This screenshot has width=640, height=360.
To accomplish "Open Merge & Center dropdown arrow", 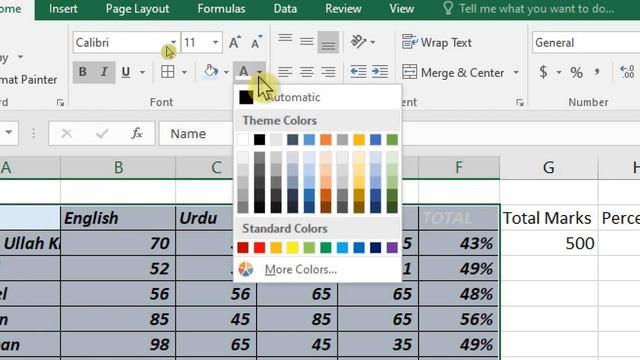I will (x=516, y=73).
